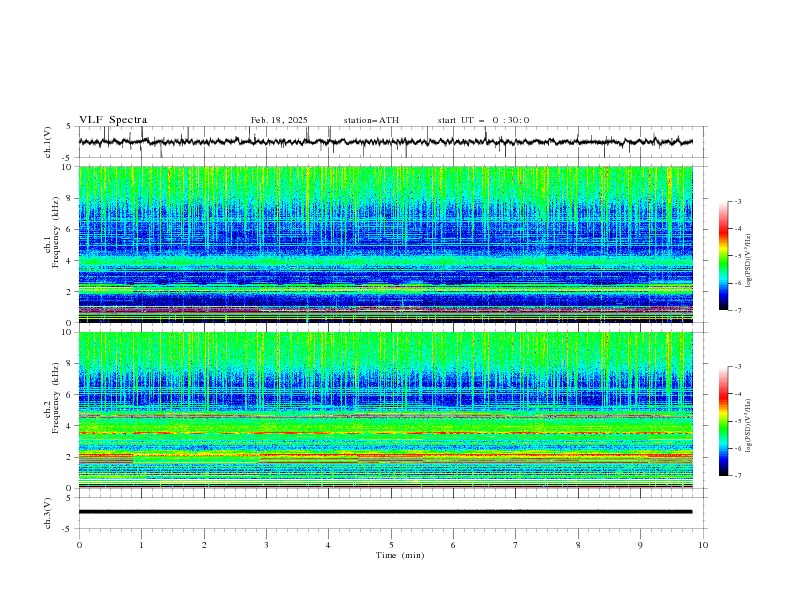Click the "ch.1(V)" waveform axis label
The width and height of the screenshot is (792, 612).
(x=48, y=142)
